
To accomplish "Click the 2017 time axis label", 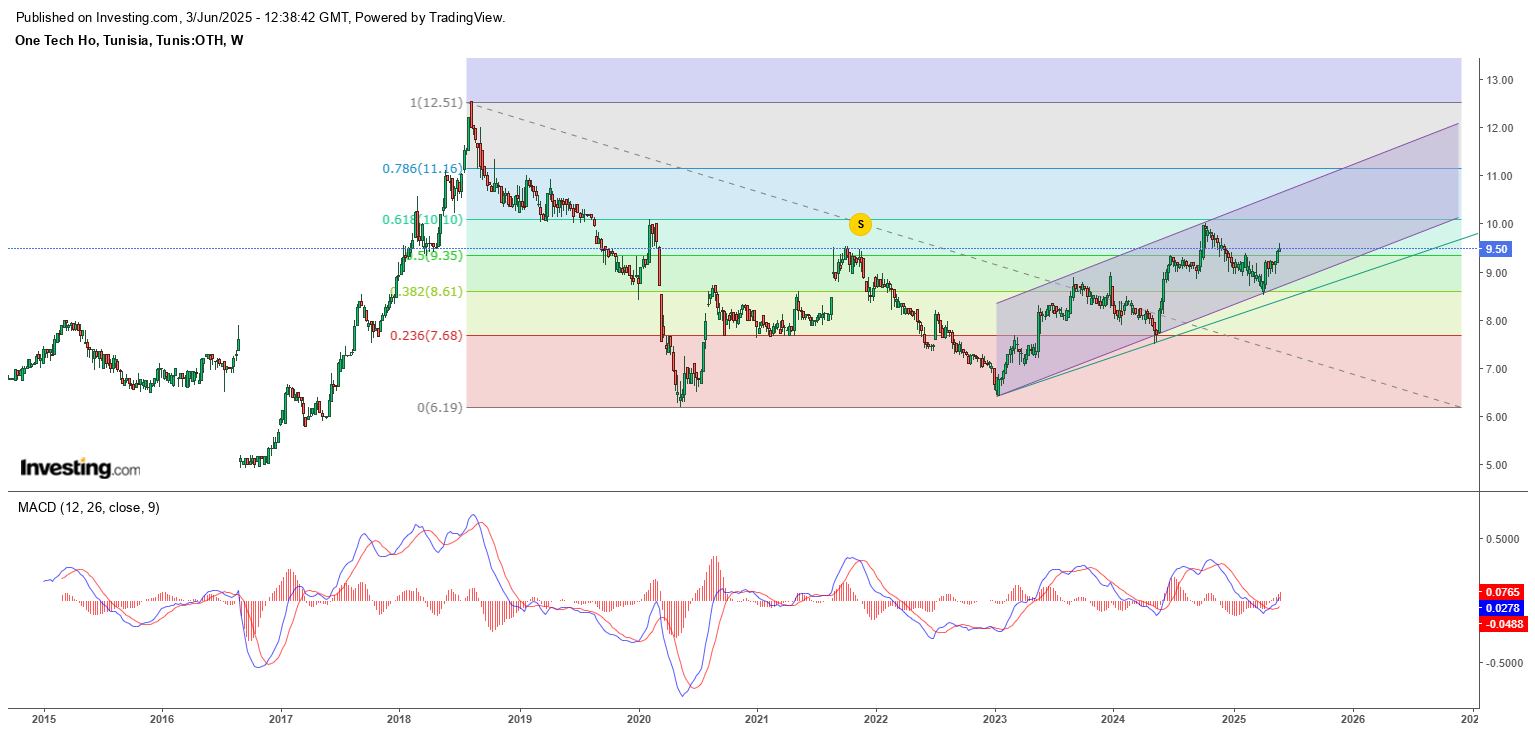I will pyautogui.click(x=281, y=719).
